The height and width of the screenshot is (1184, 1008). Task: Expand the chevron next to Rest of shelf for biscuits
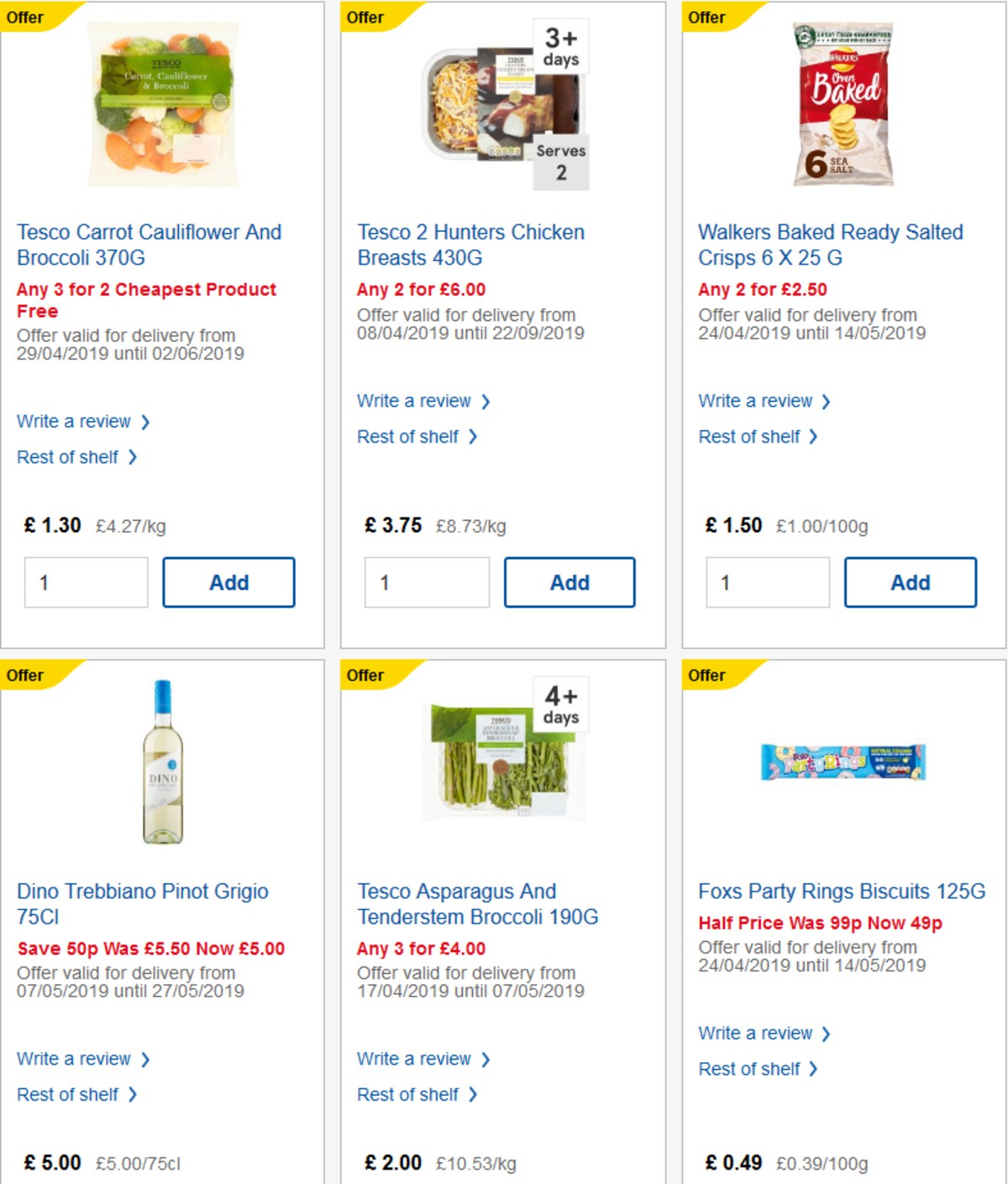point(812,1068)
